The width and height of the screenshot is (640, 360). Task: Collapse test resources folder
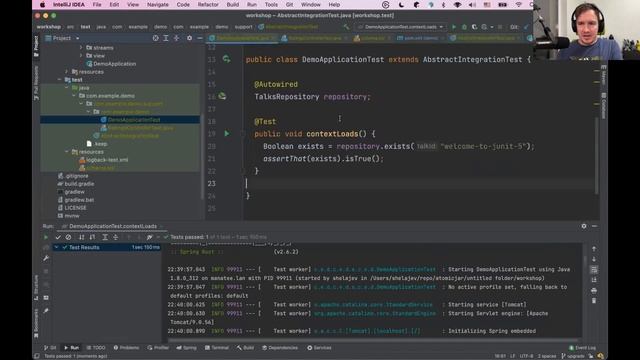67,152
